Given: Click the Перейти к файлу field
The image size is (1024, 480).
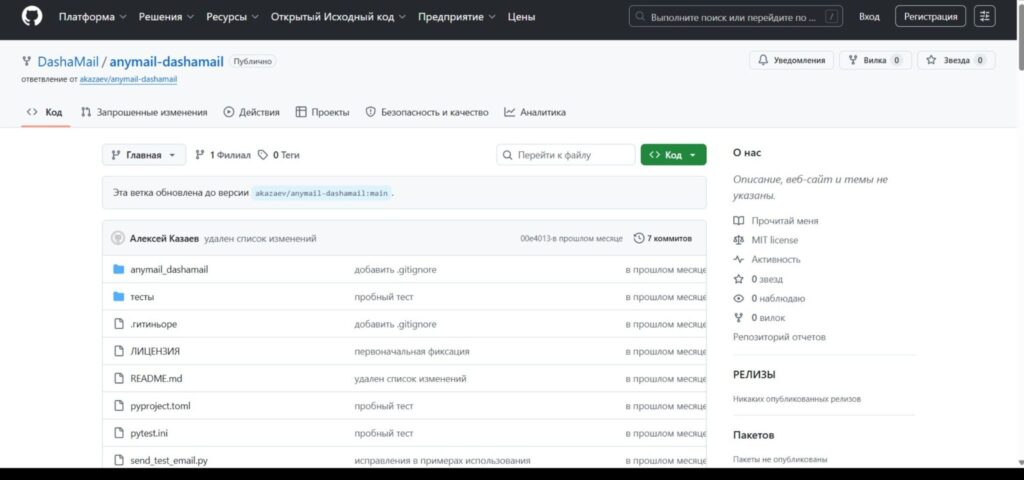Looking at the screenshot, I should pyautogui.click(x=566, y=155).
